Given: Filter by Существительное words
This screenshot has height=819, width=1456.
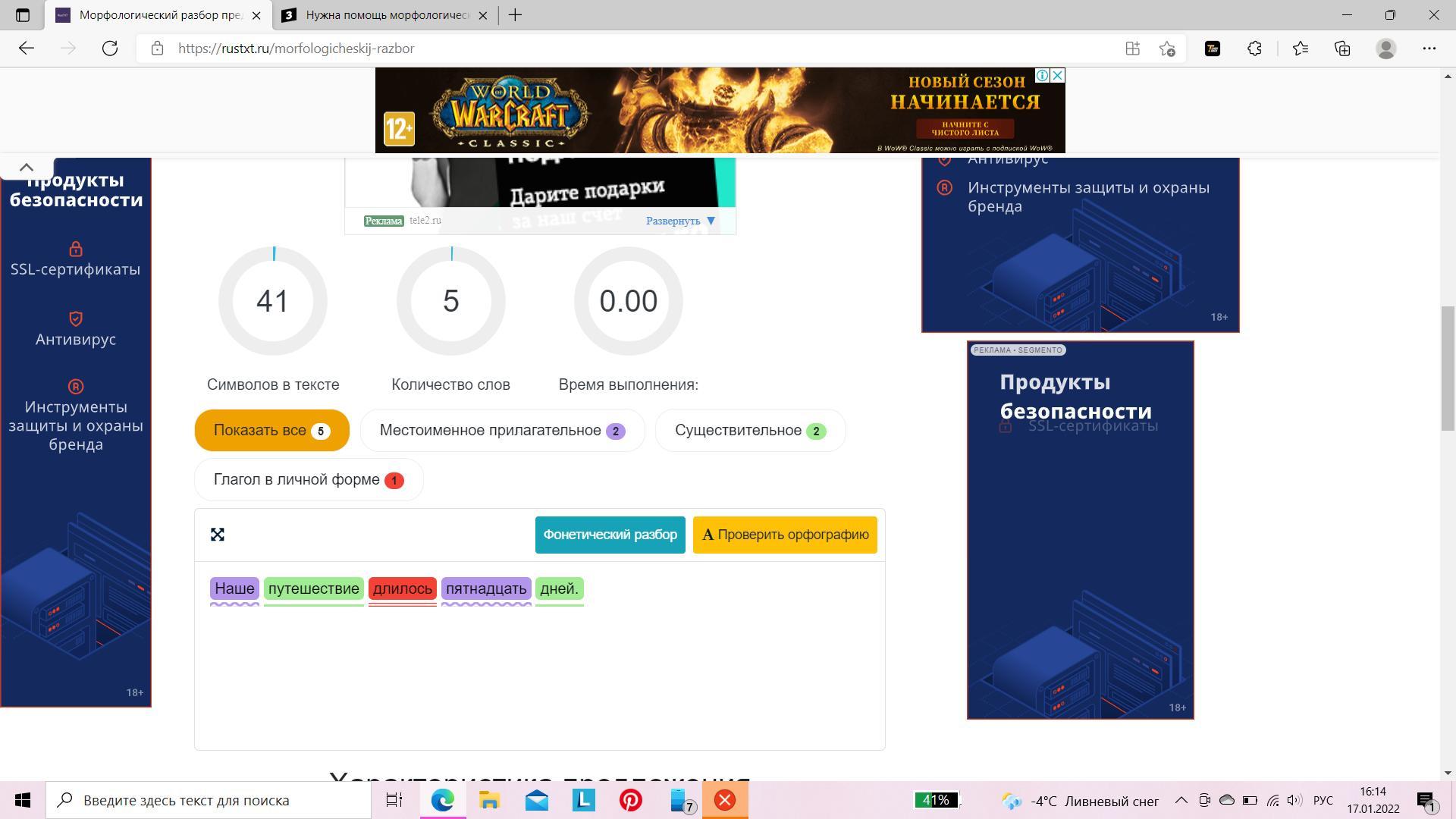Looking at the screenshot, I should (x=749, y=431).
